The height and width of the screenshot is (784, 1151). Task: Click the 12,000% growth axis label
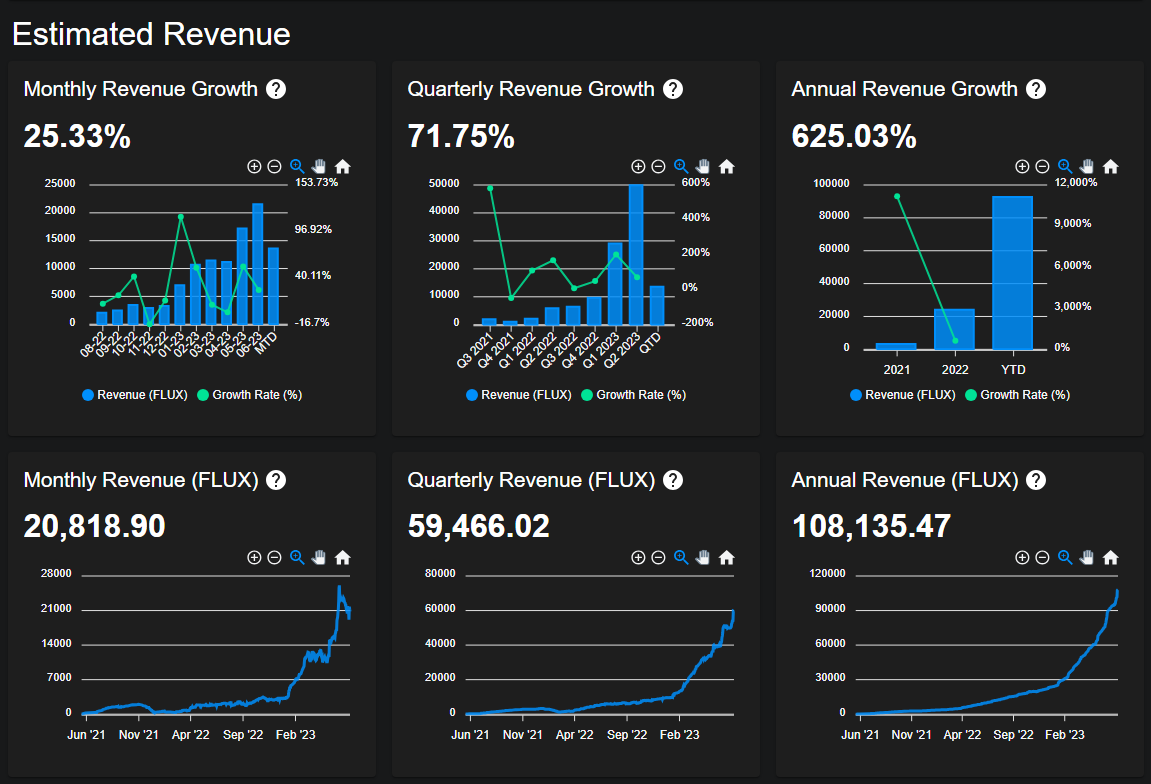click(x=1076, y=183)
